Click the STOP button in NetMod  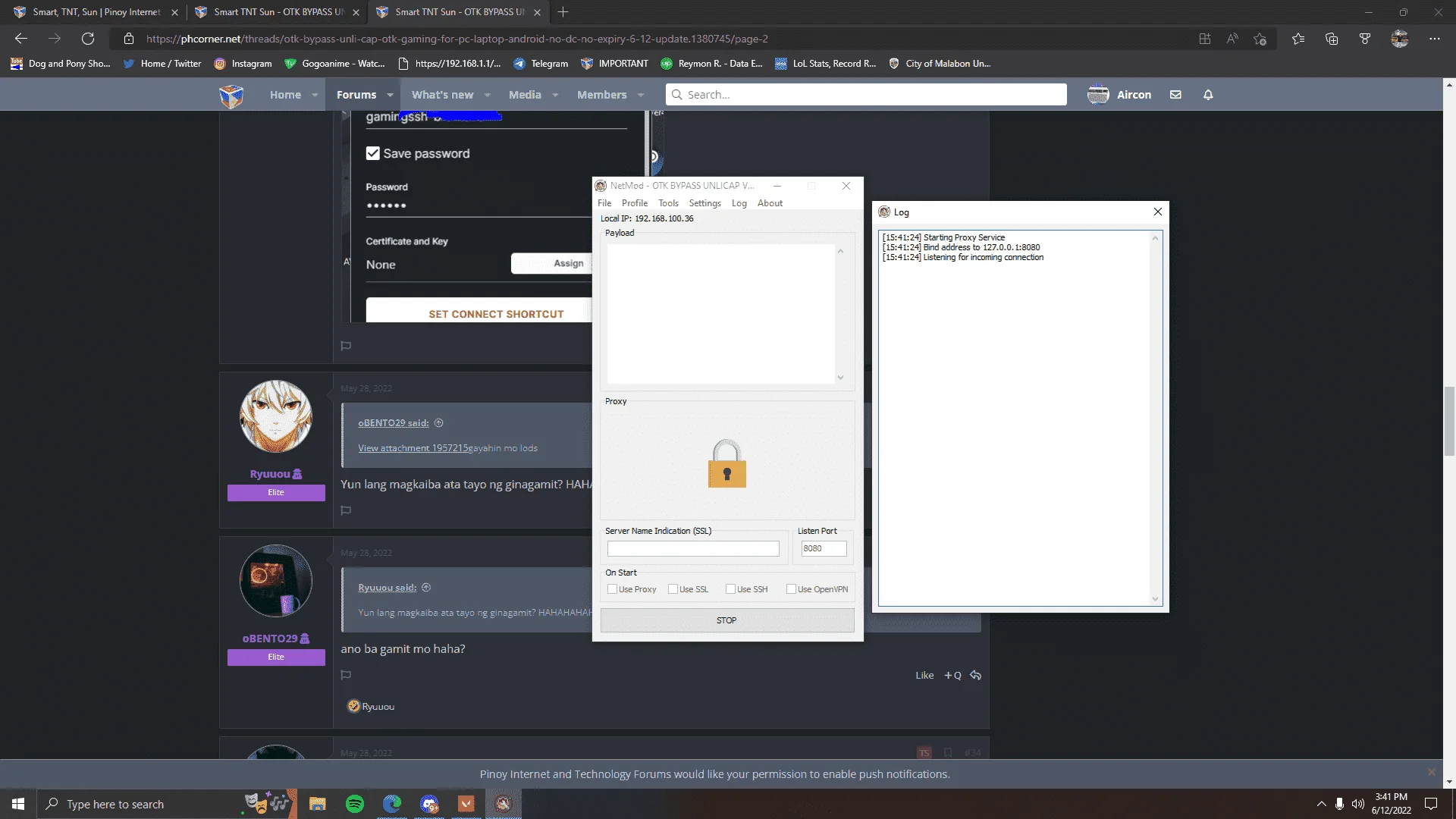[x=726, y=620]
